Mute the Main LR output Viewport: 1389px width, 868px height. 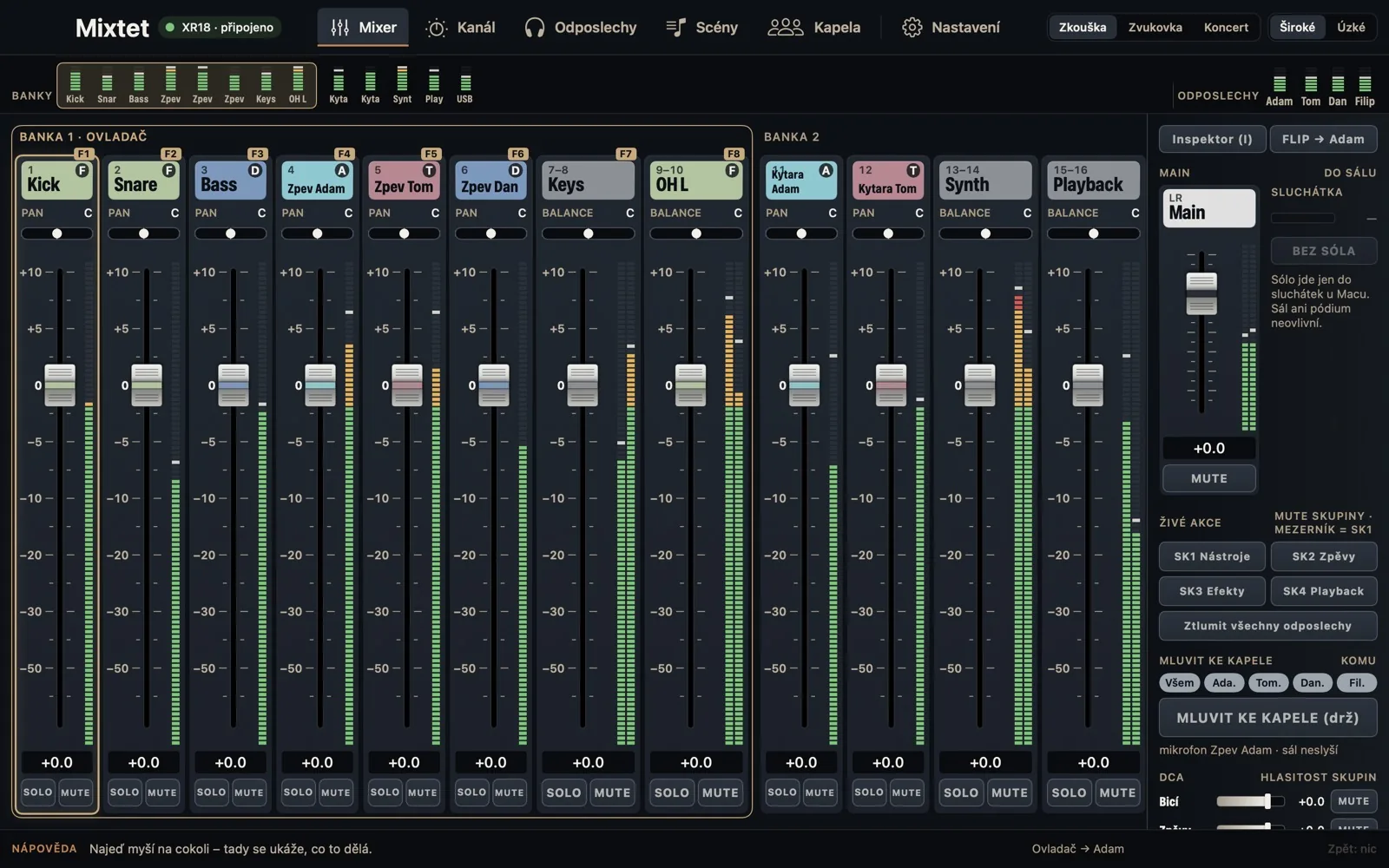click(x=1209, y=478)
